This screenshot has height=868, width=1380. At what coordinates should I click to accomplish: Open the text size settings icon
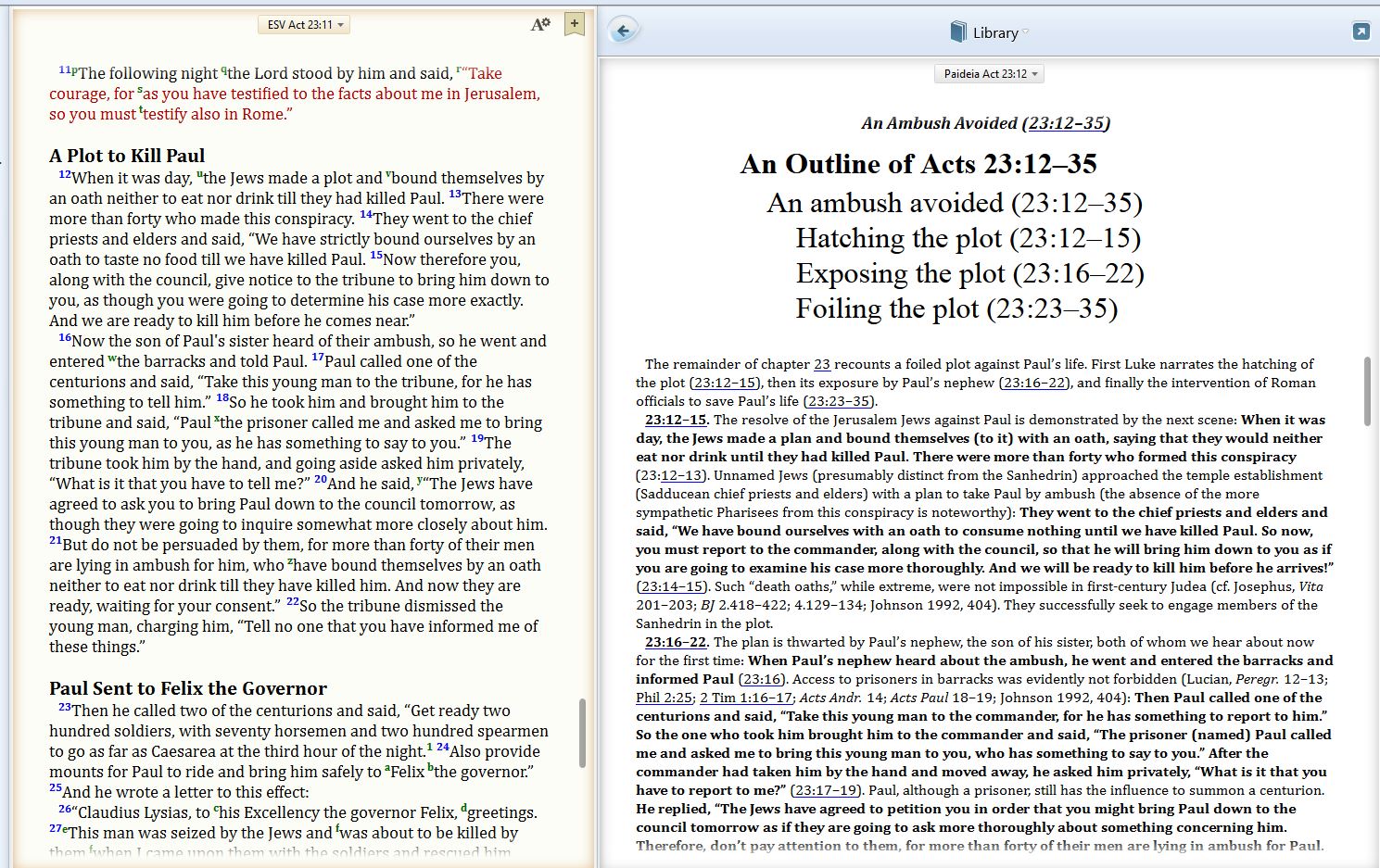[540, 25]
